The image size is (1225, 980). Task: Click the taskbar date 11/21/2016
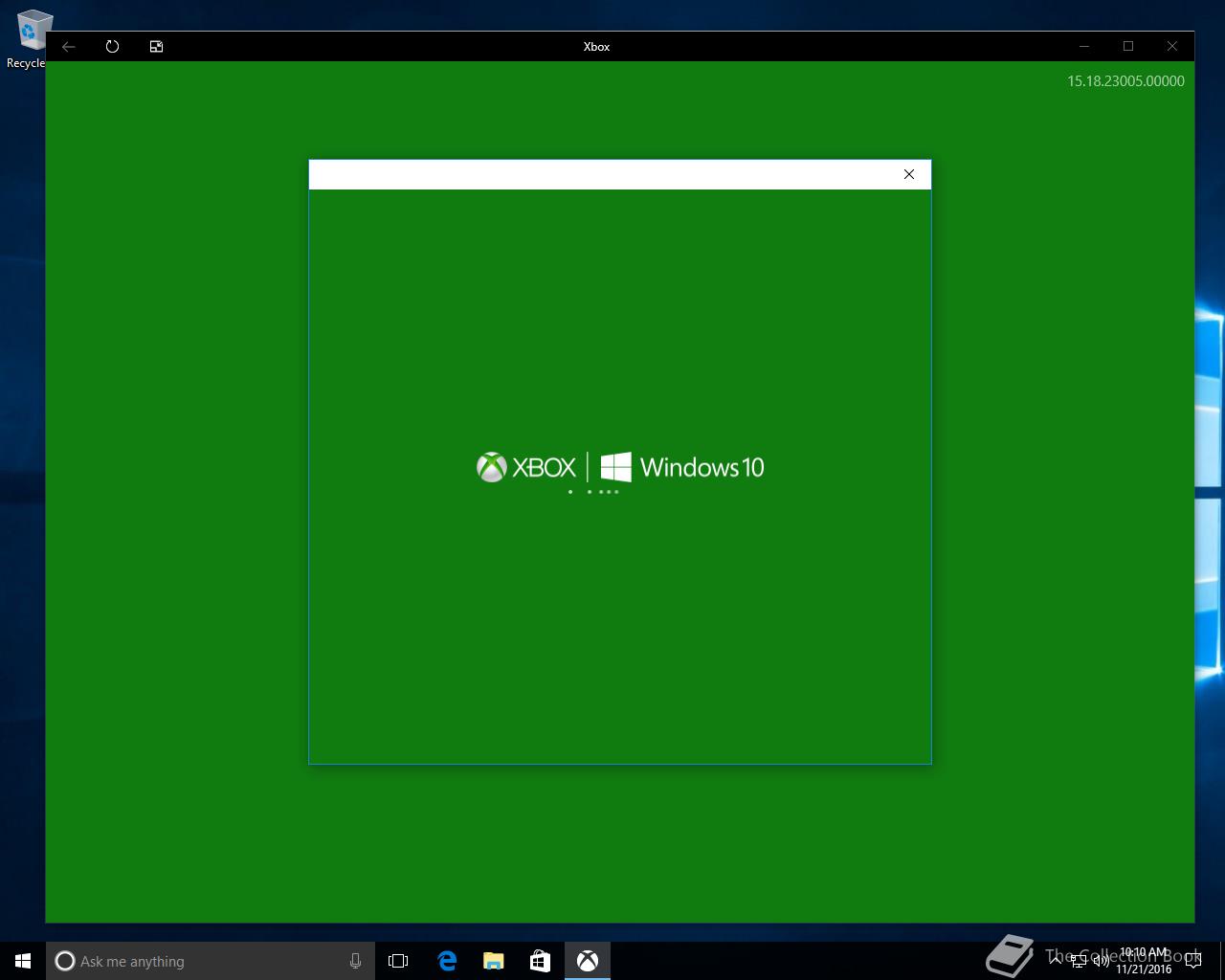(1144, 969)
